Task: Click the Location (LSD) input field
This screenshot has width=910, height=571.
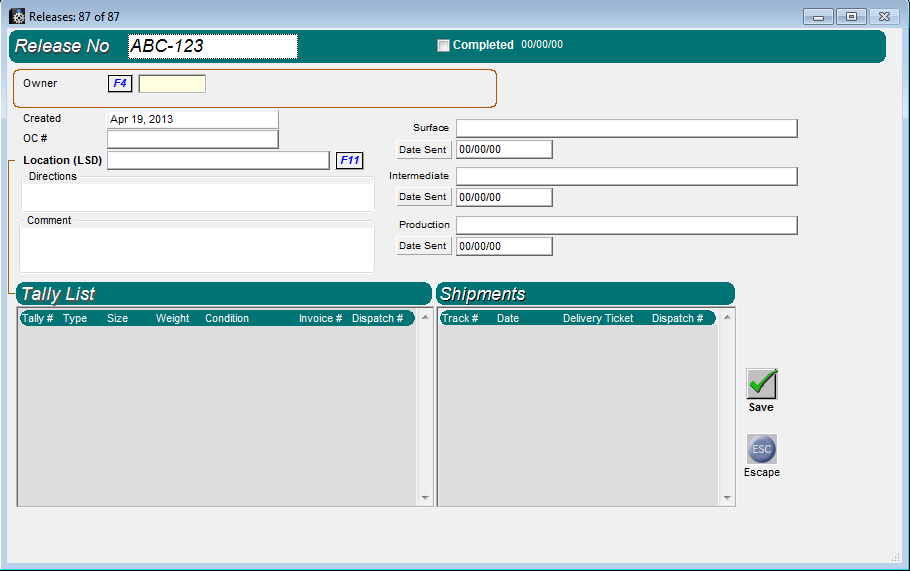Action: 217,160
